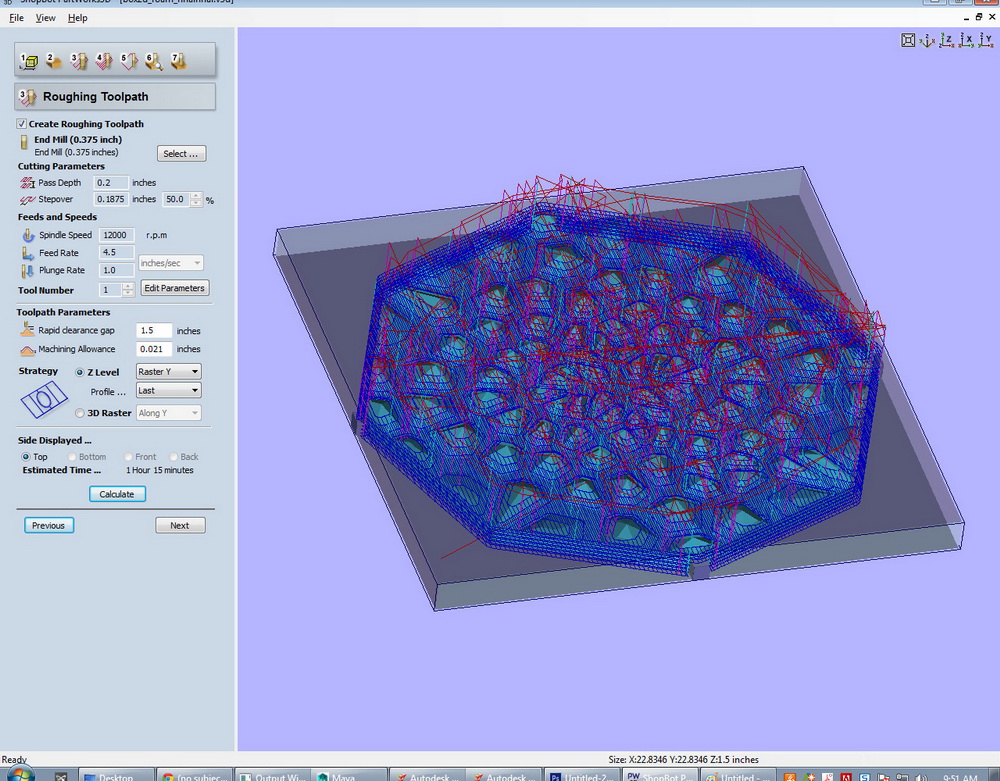Open the File menu

click(16, 18)
